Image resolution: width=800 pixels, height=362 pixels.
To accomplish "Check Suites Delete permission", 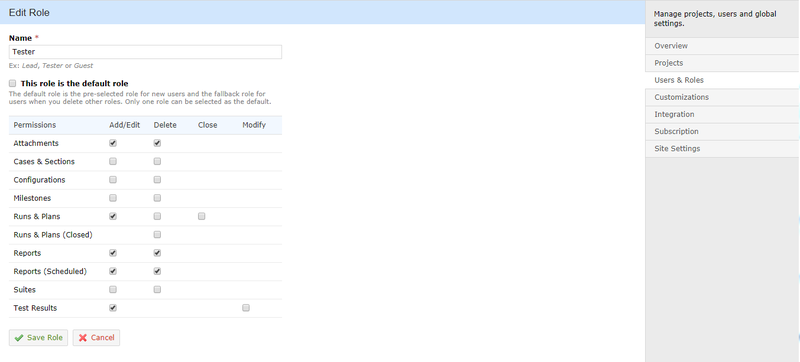I will point(157,290).
